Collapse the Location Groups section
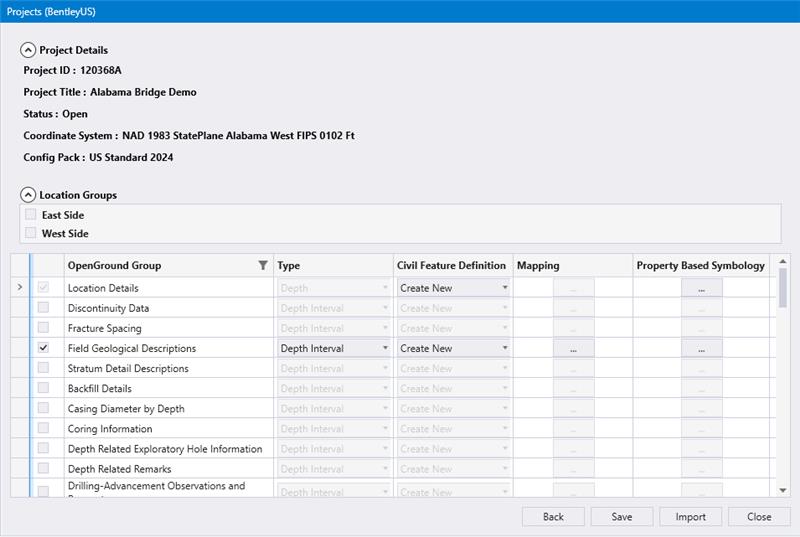 coord(28,195)
